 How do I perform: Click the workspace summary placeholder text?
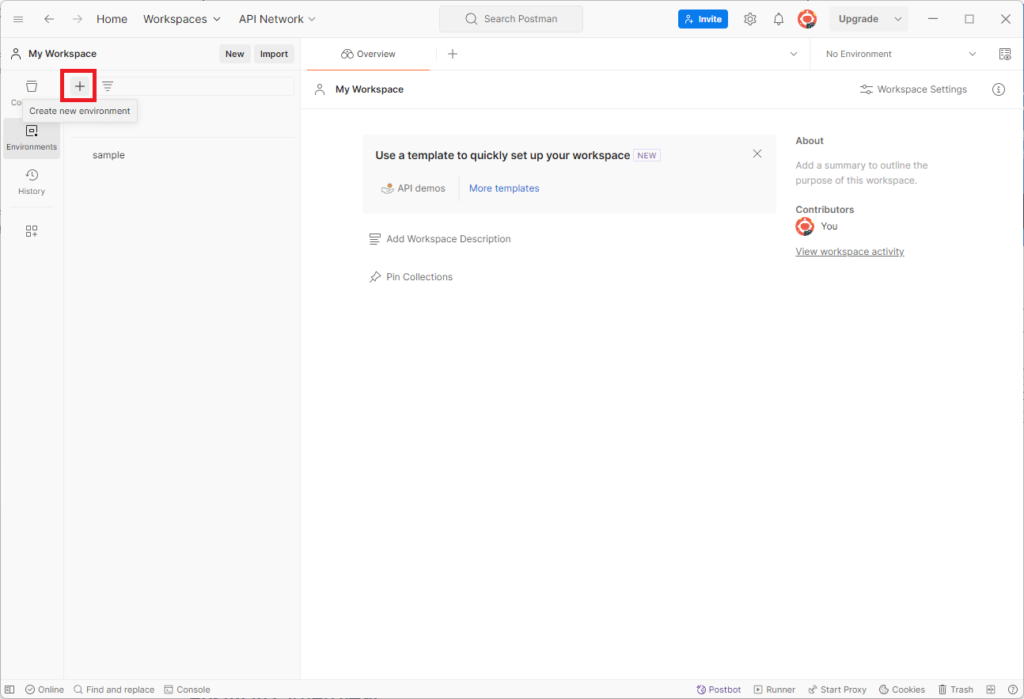pyautogui.click(x=861, y=173)
